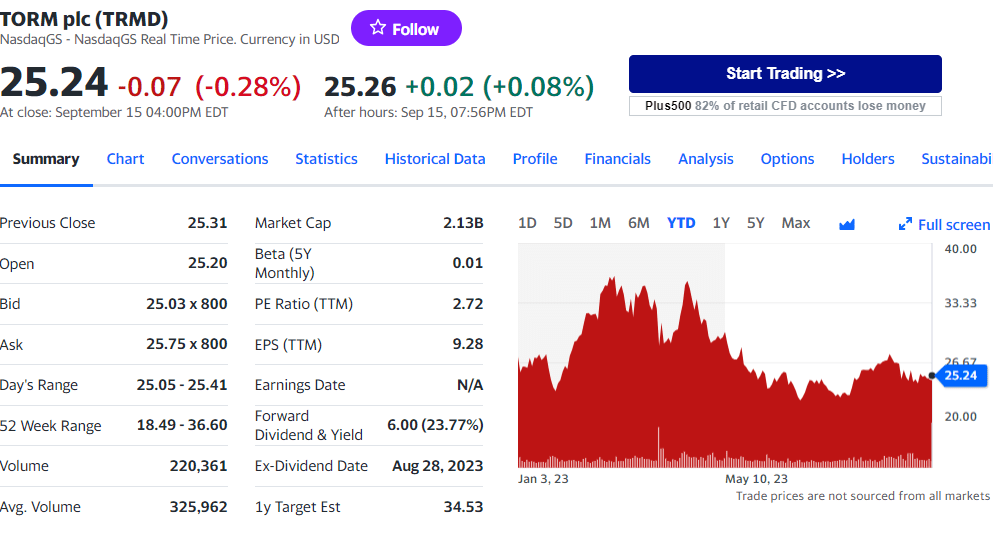The image size is (993, 557).
Task: Click the Volume value 220,361
Action: pos(198,466)
